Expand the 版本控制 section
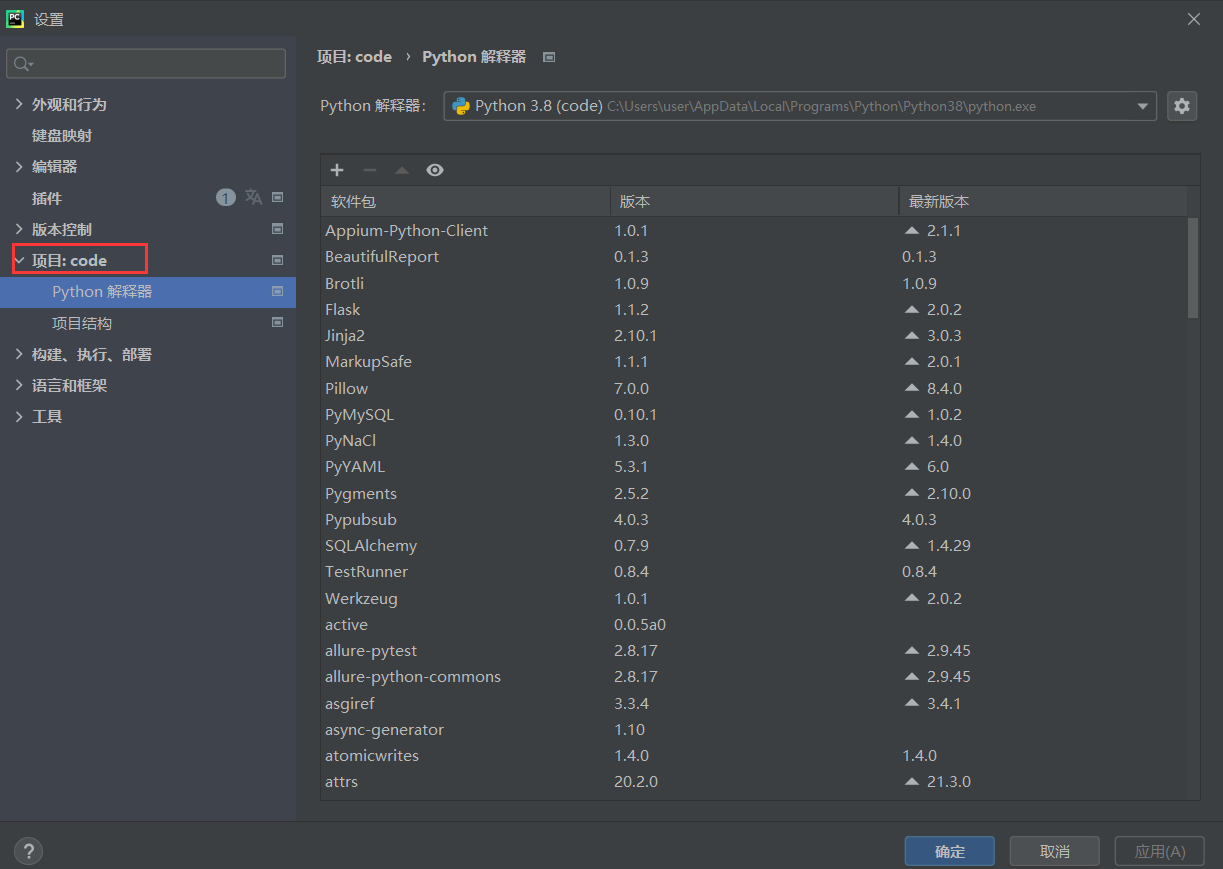 click(19, 229)
